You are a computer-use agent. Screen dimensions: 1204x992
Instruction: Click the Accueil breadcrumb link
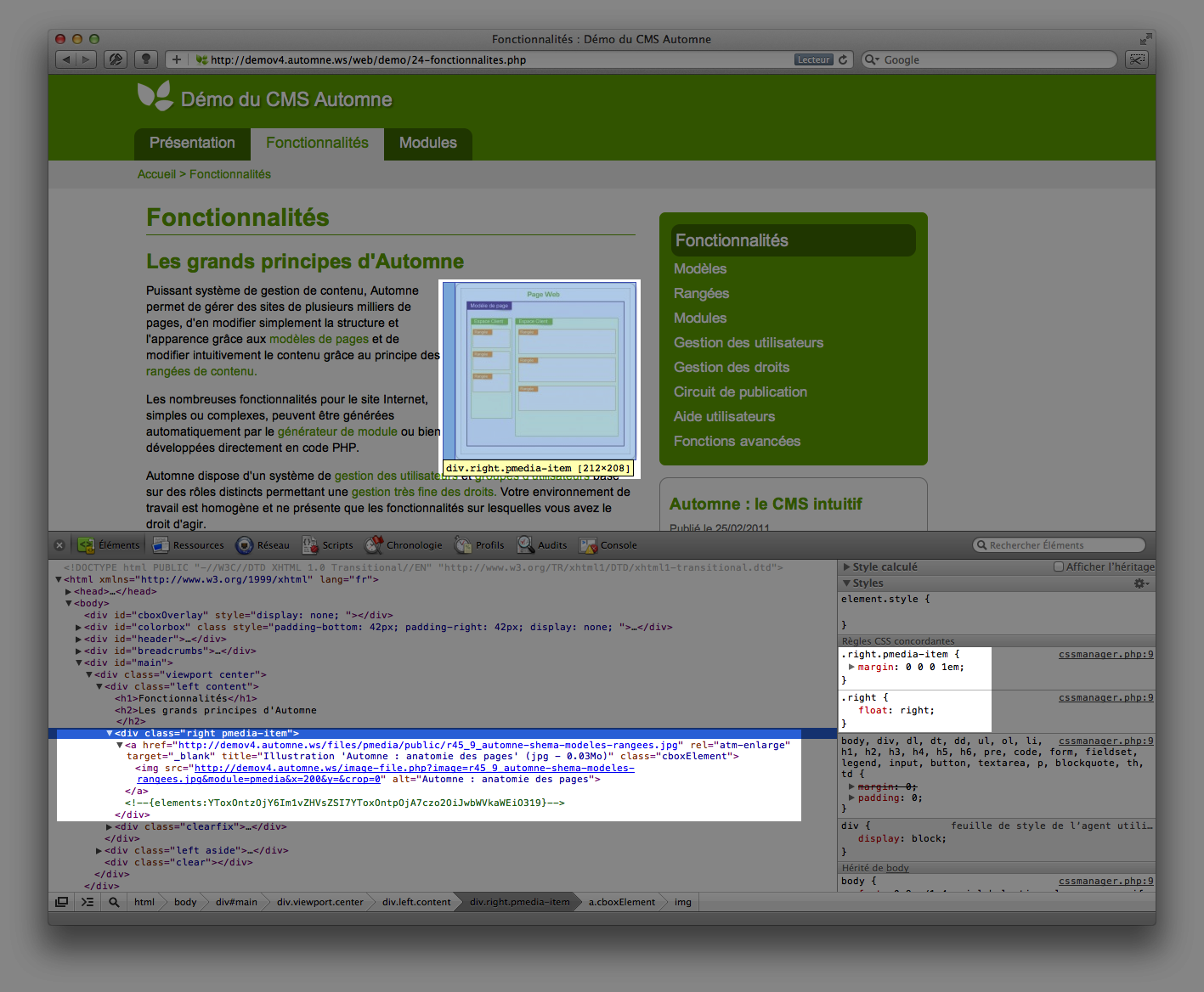(156, 174)
